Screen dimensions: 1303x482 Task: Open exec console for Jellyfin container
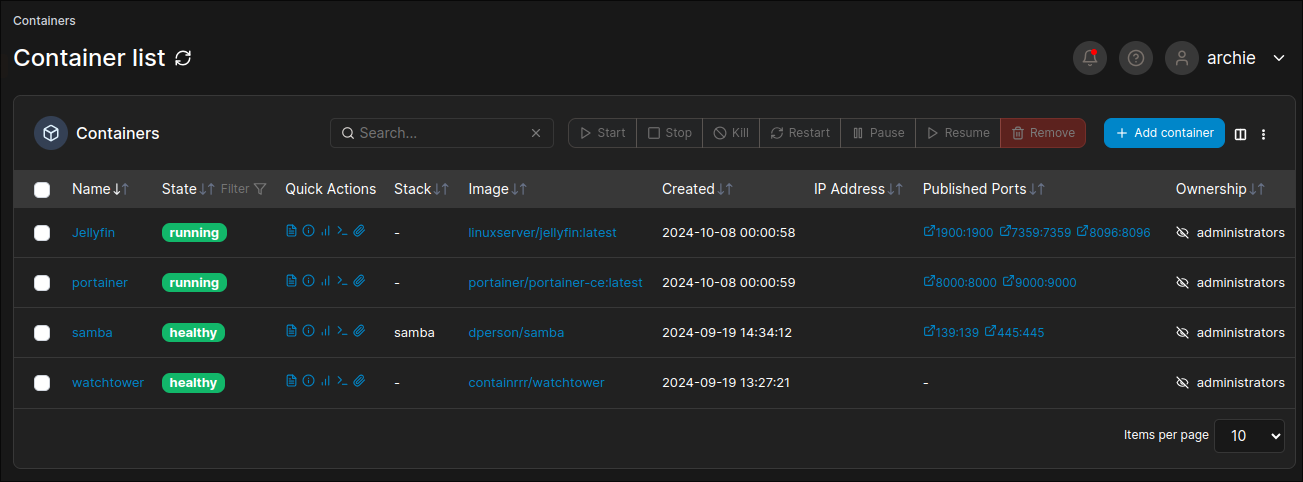[342, 231]
